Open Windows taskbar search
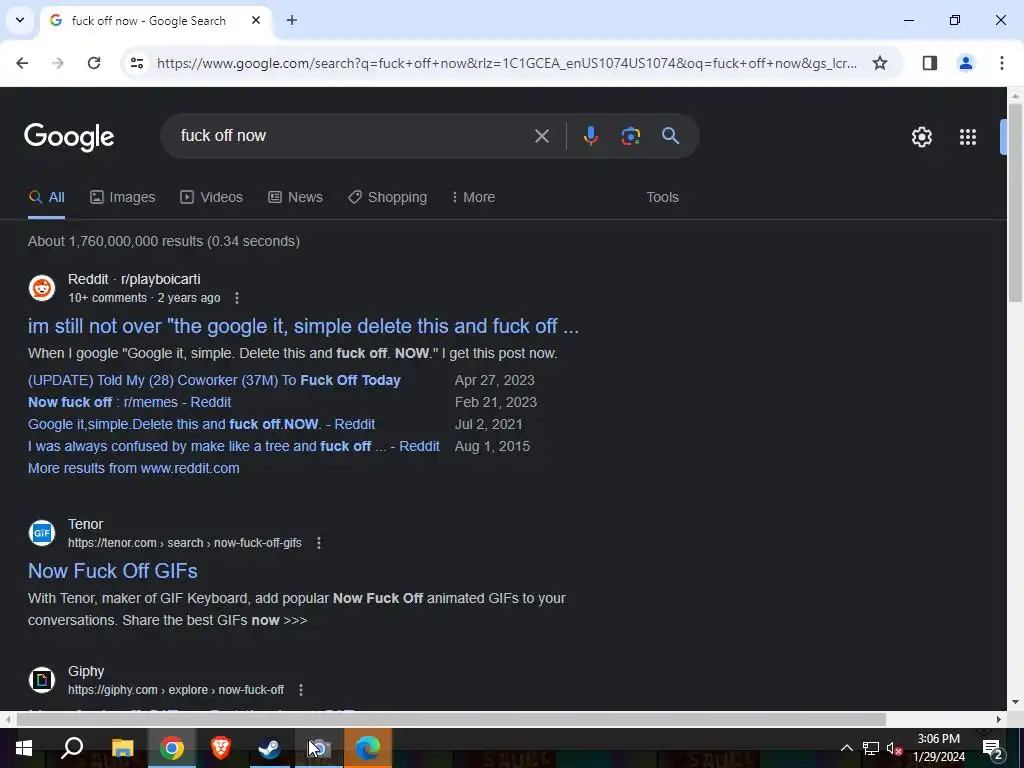Image resolution: width=1024 pixels, height=768 pixels. (x=72, y=748)
